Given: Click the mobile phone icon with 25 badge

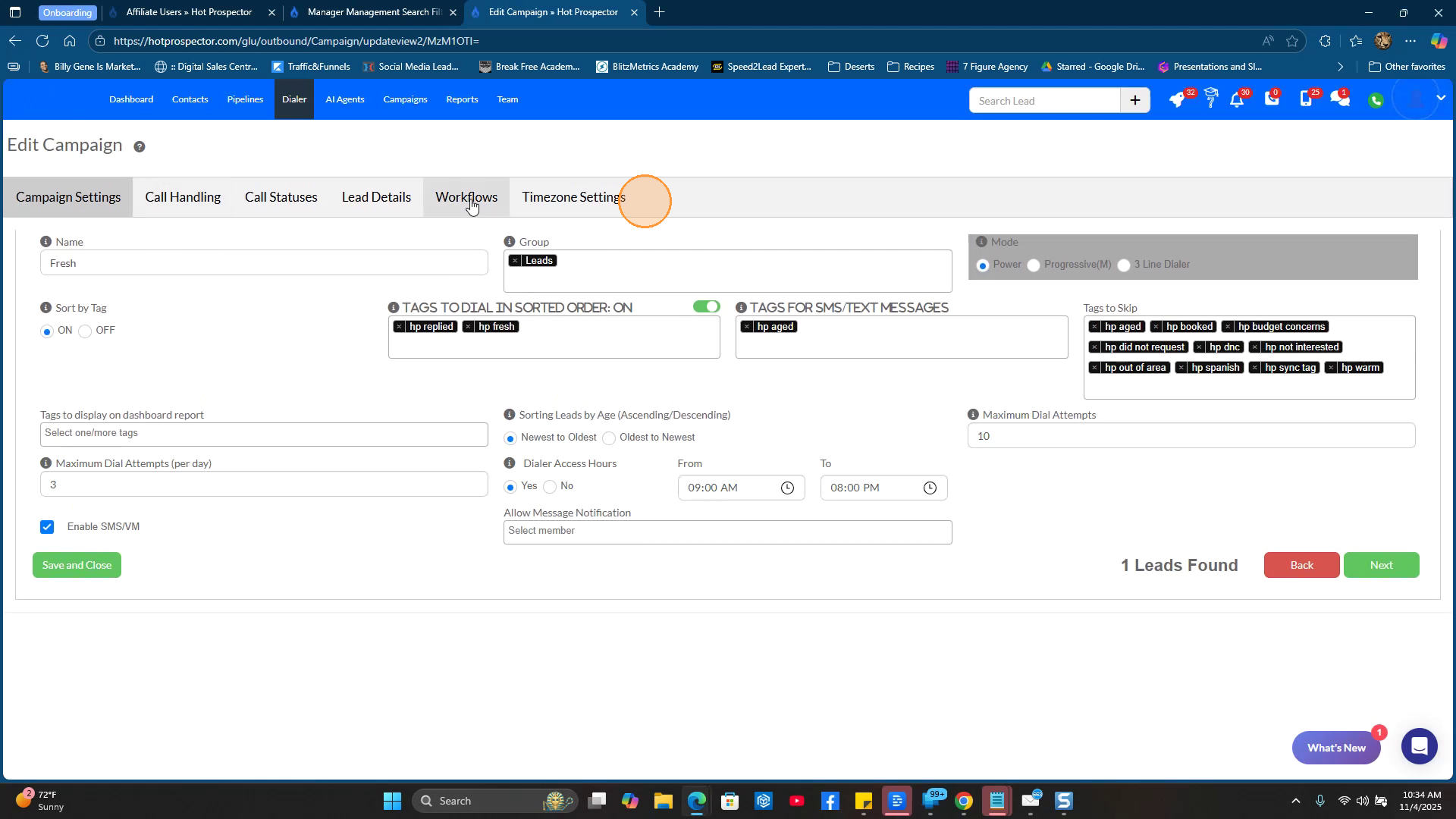Looking at the screenshot, I should 1306,99.
